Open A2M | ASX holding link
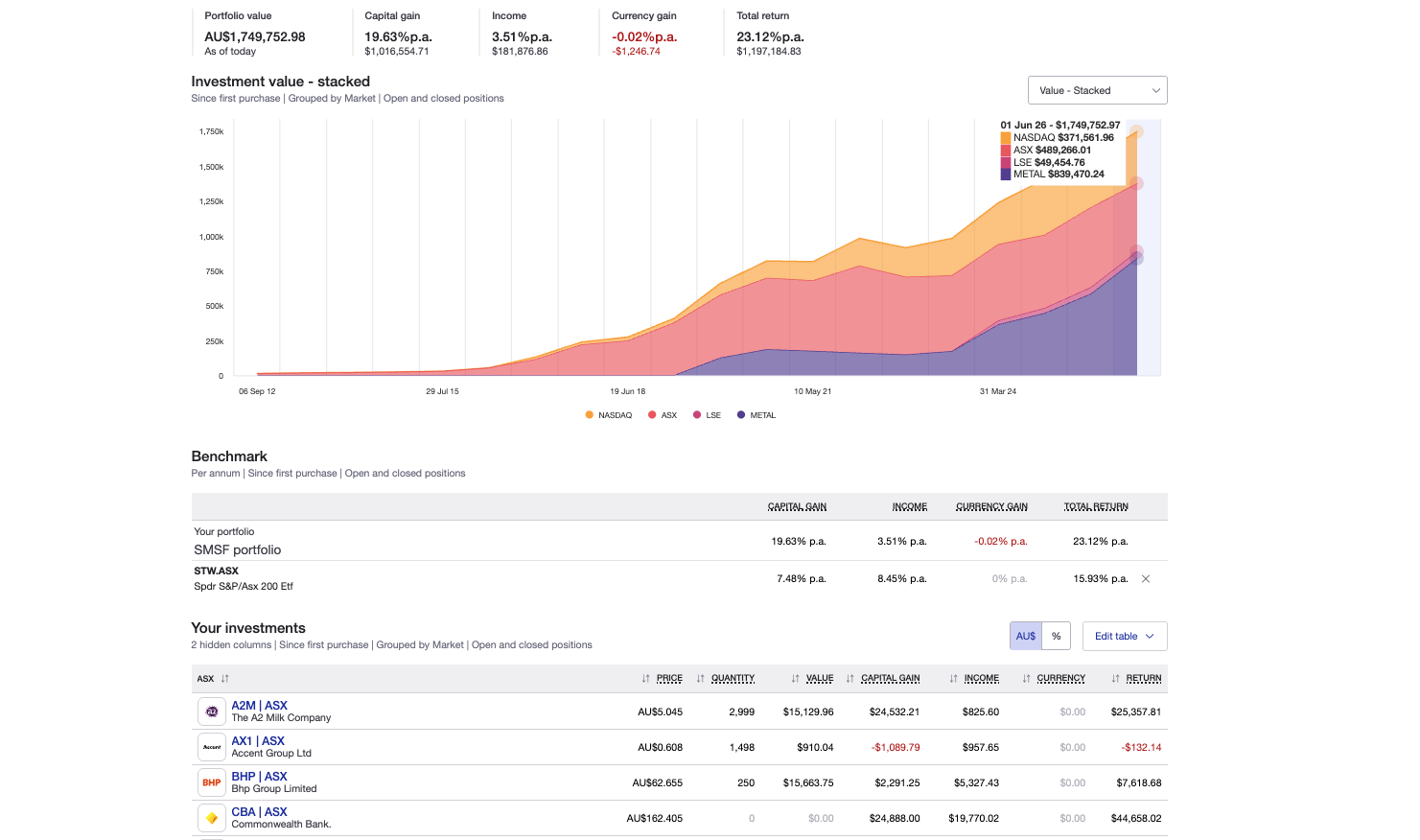The image size is (1420, 840). pyautogui.click(x=259, y=705)
